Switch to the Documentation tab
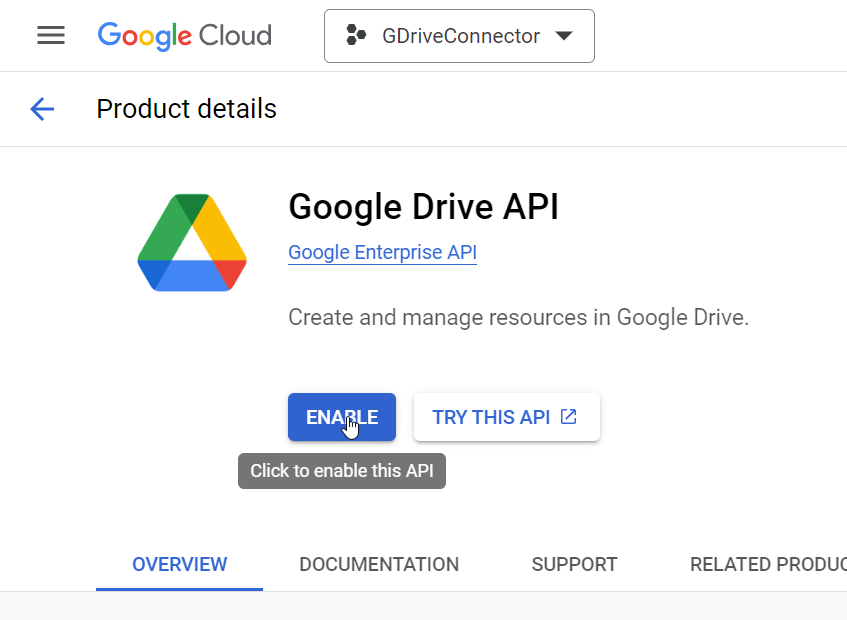 coord(379,564)
